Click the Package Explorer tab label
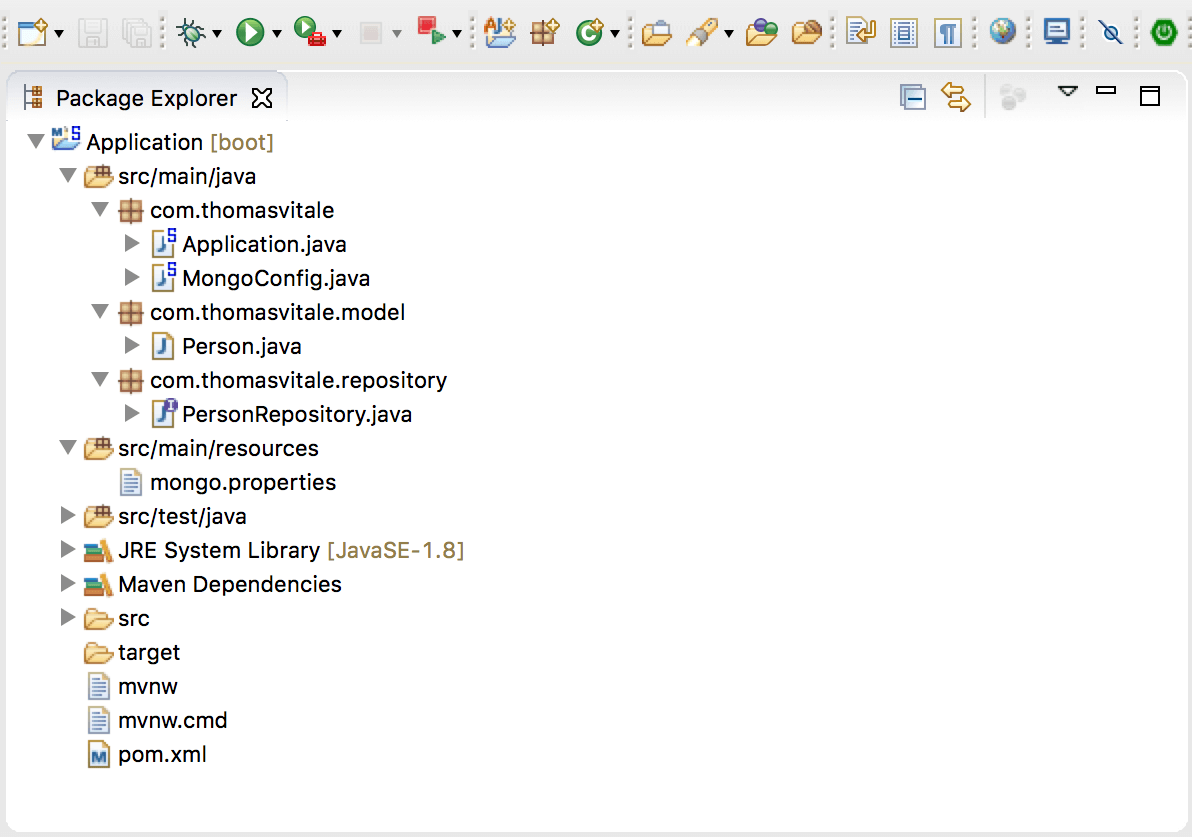This screenshot has height=837, width=1192. point(148,98)
